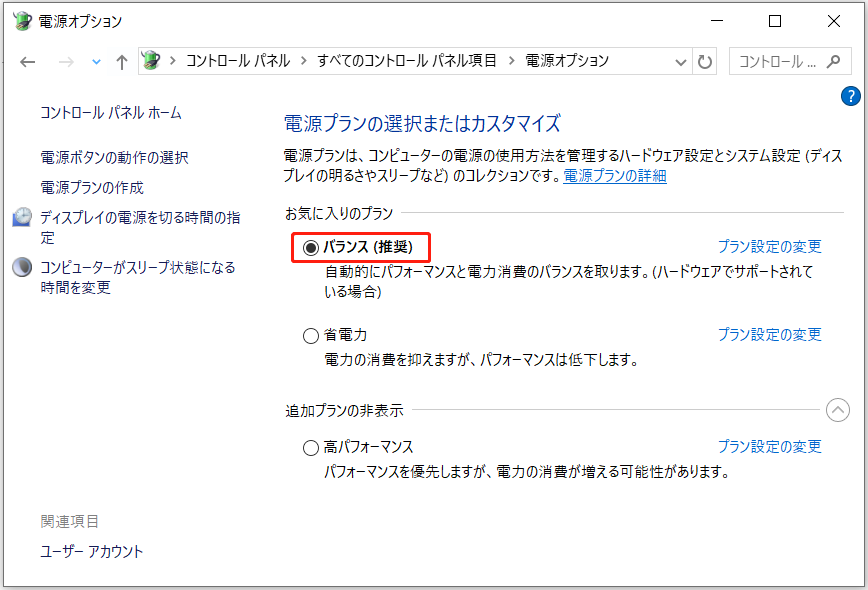868x590 pixels.
Task: Click the refresh icon in the address bar
Action: pyautogui.click(x=705, y=61)
